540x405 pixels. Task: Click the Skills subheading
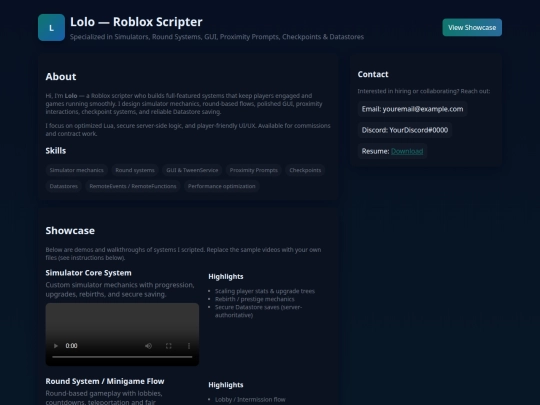(56, 151)
